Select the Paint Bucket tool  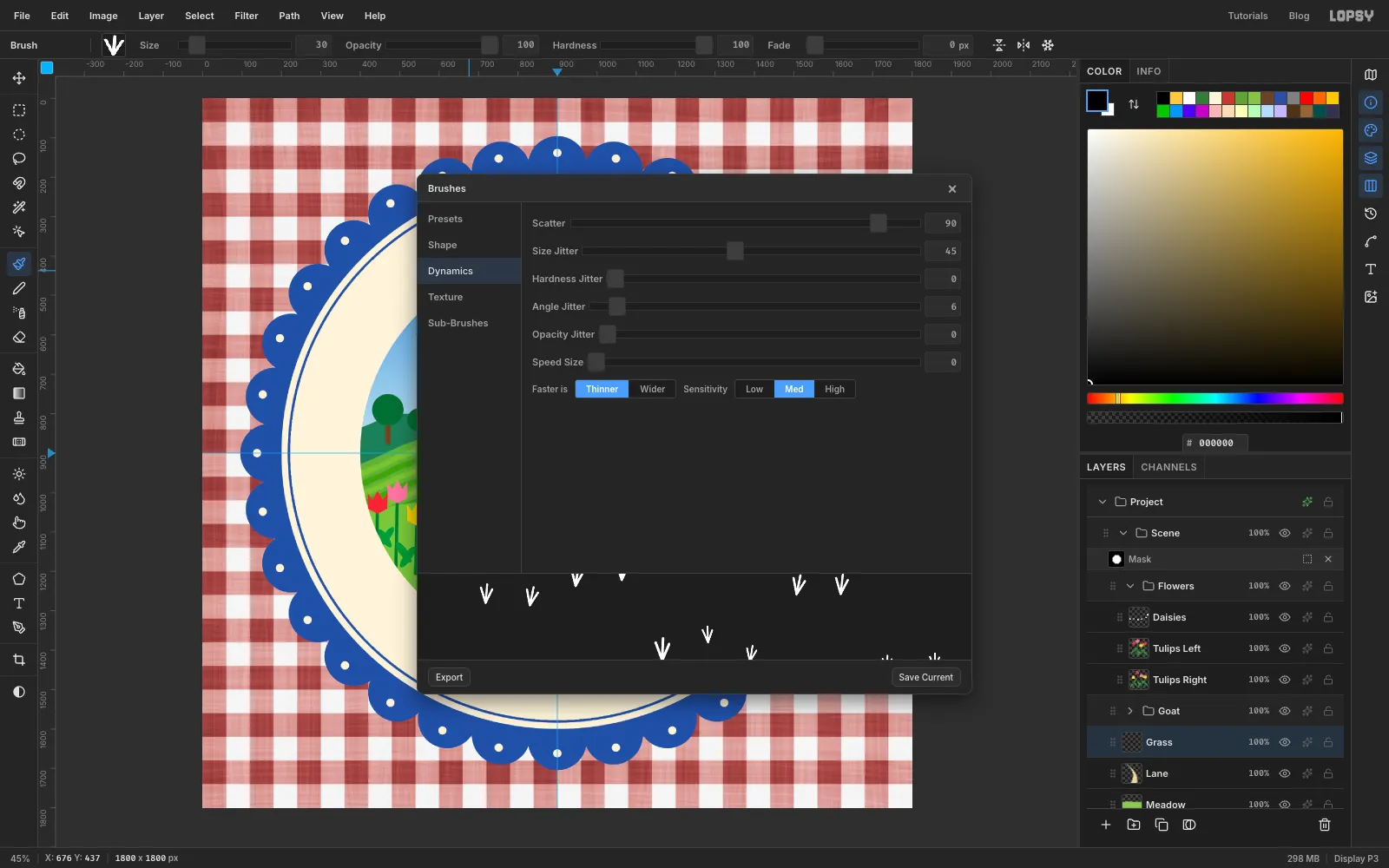[x=19, y=369]
